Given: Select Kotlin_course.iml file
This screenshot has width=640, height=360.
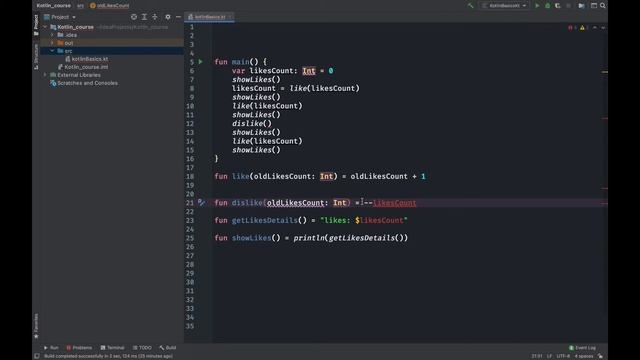Looking at the screenshot, I should point(86,67).
